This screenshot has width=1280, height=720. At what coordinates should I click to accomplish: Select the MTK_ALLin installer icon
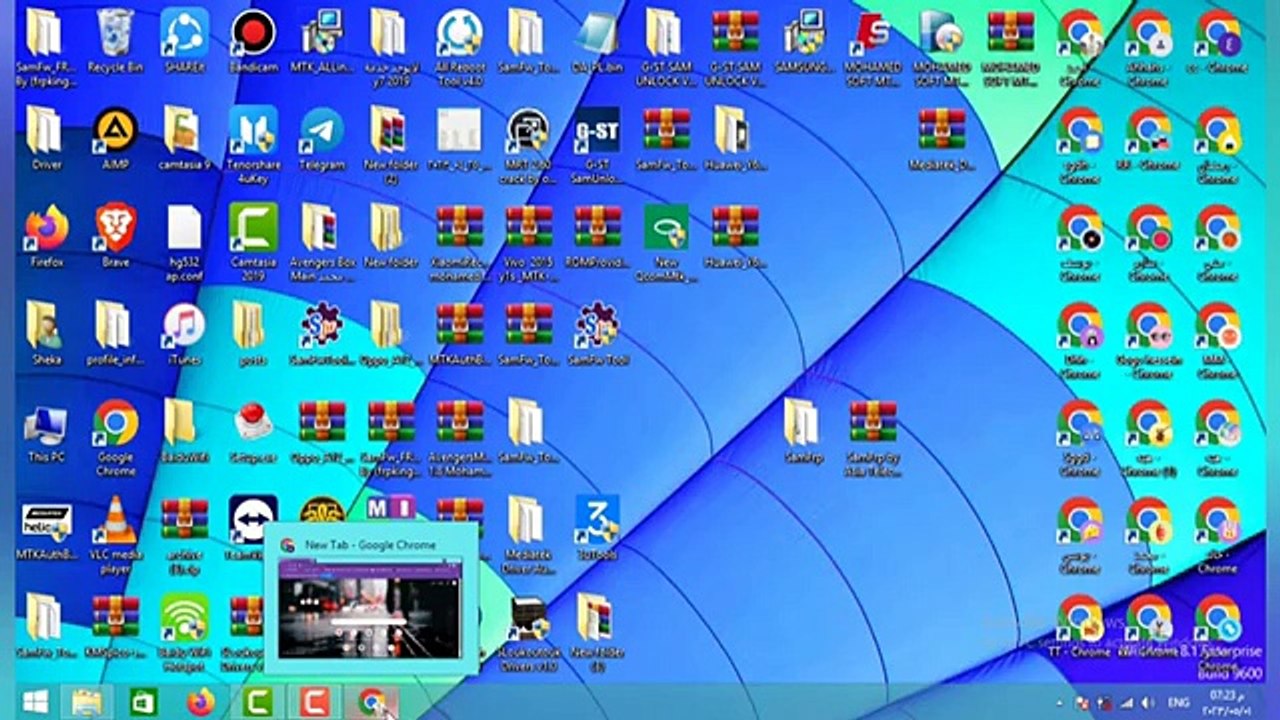coord(322,41)
